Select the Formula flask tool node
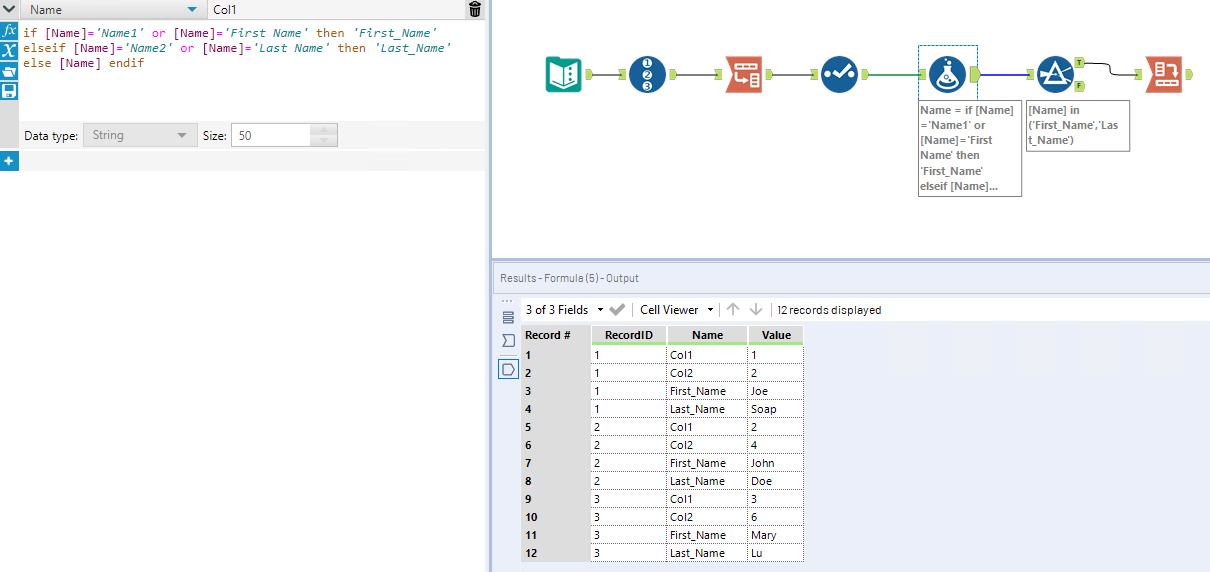 (947, 74)
